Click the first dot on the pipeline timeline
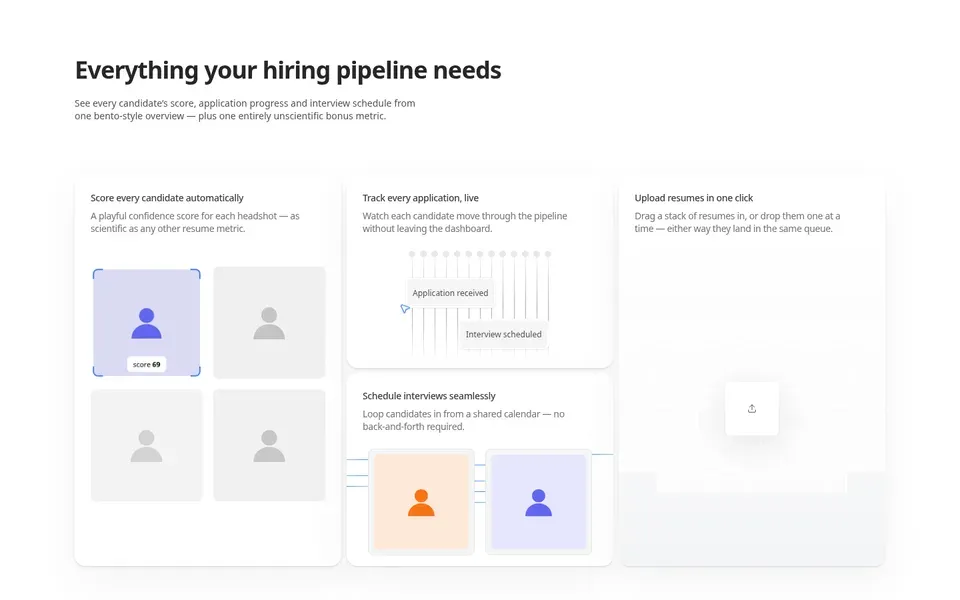 pos(412,253)
